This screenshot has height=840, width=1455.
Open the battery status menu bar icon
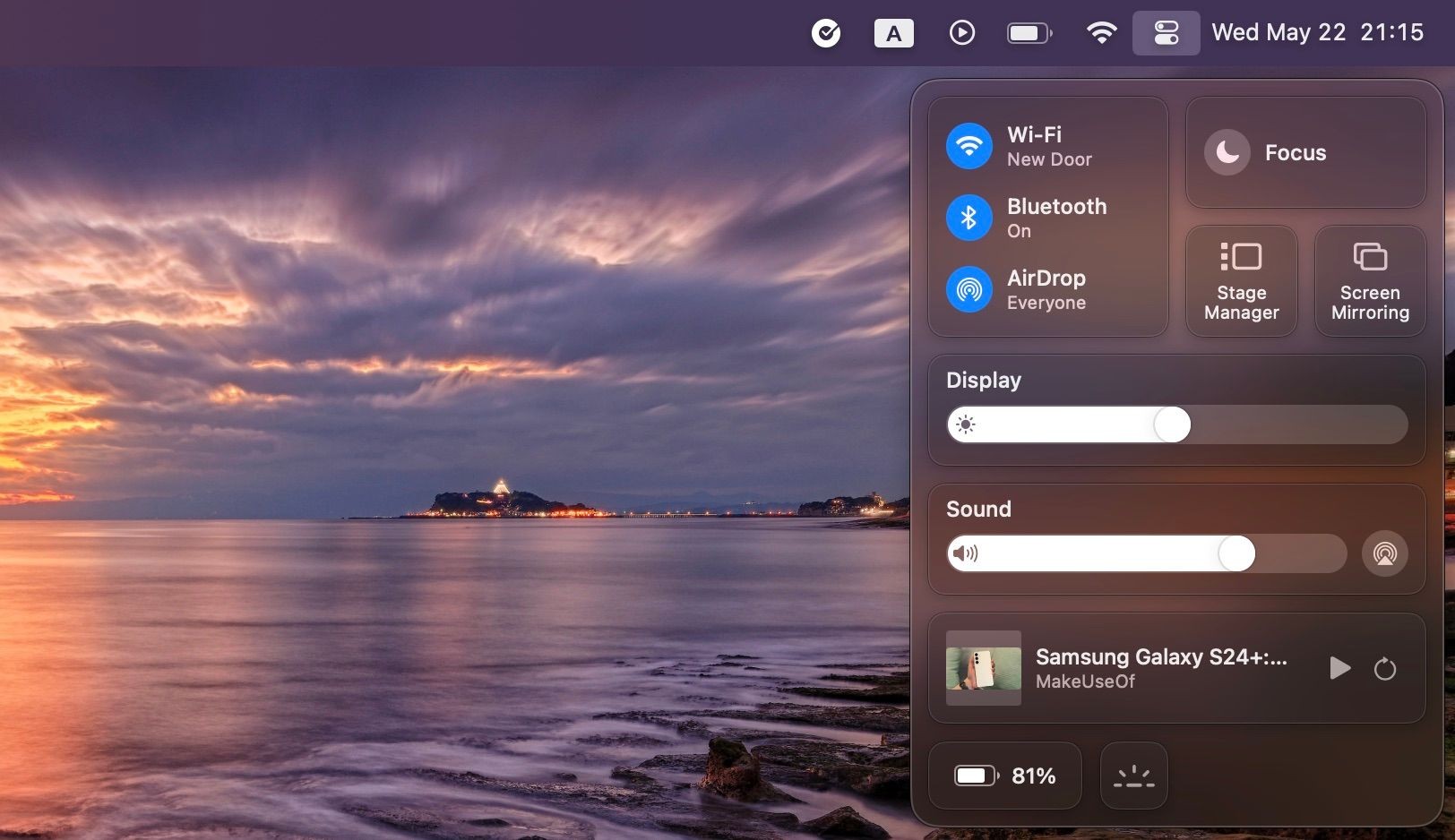click(x=1029, y=33)
